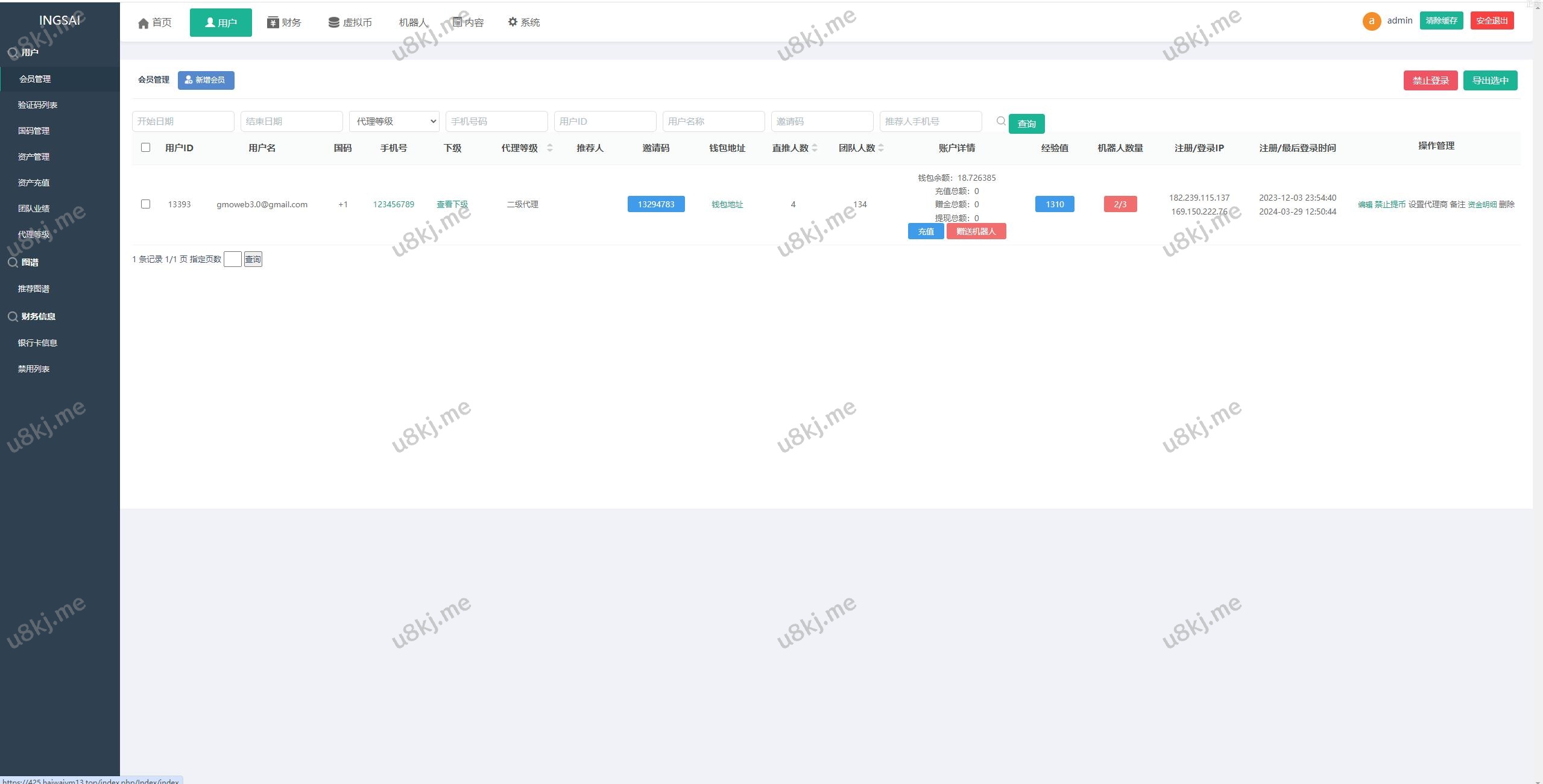Expand the 代理等级 filter dropdown
This screenshot has height=784, width=1543.
pos(394,121)
